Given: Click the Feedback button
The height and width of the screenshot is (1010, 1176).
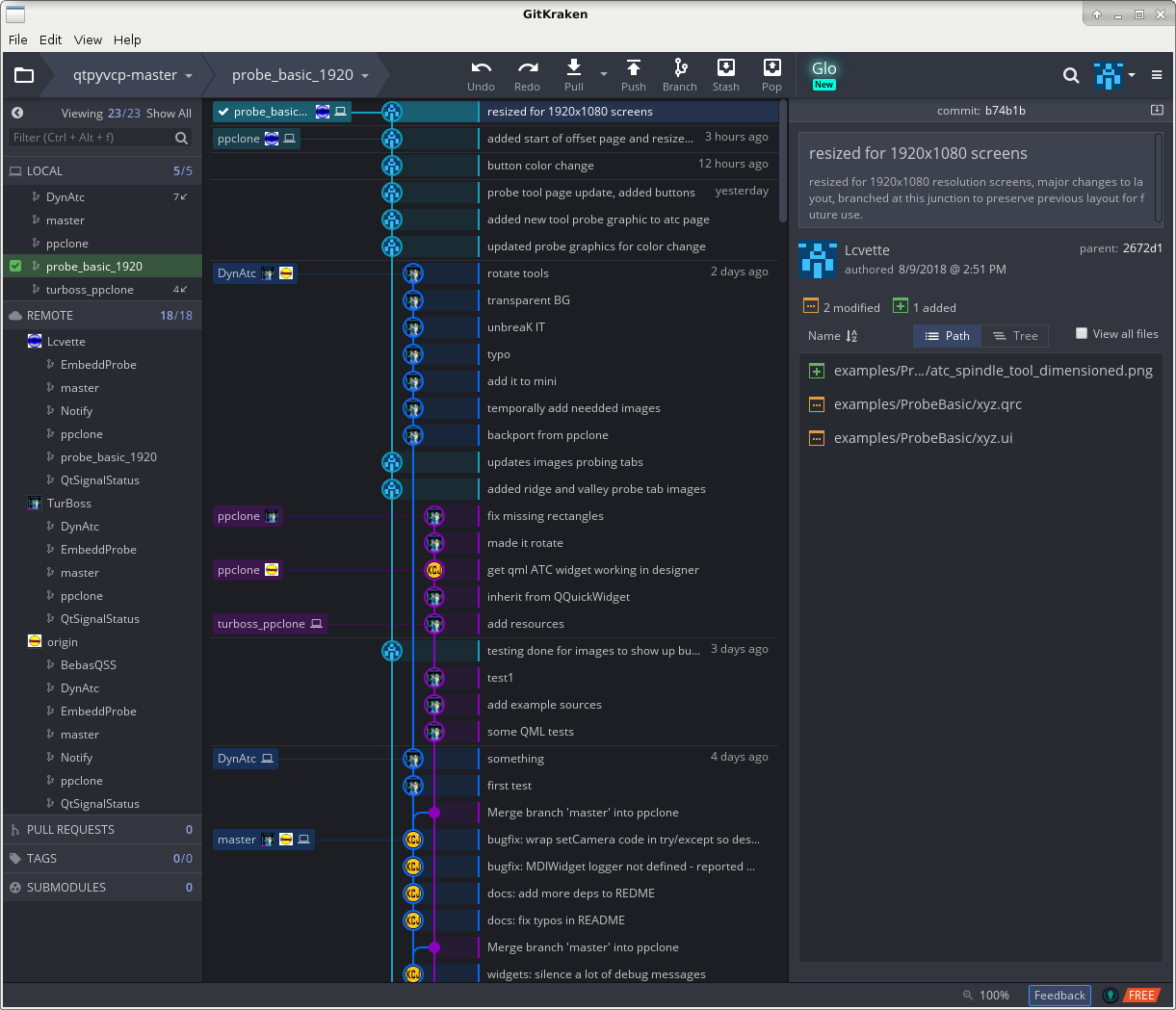Looking at the screenshot, I should tap(1059, 996).
